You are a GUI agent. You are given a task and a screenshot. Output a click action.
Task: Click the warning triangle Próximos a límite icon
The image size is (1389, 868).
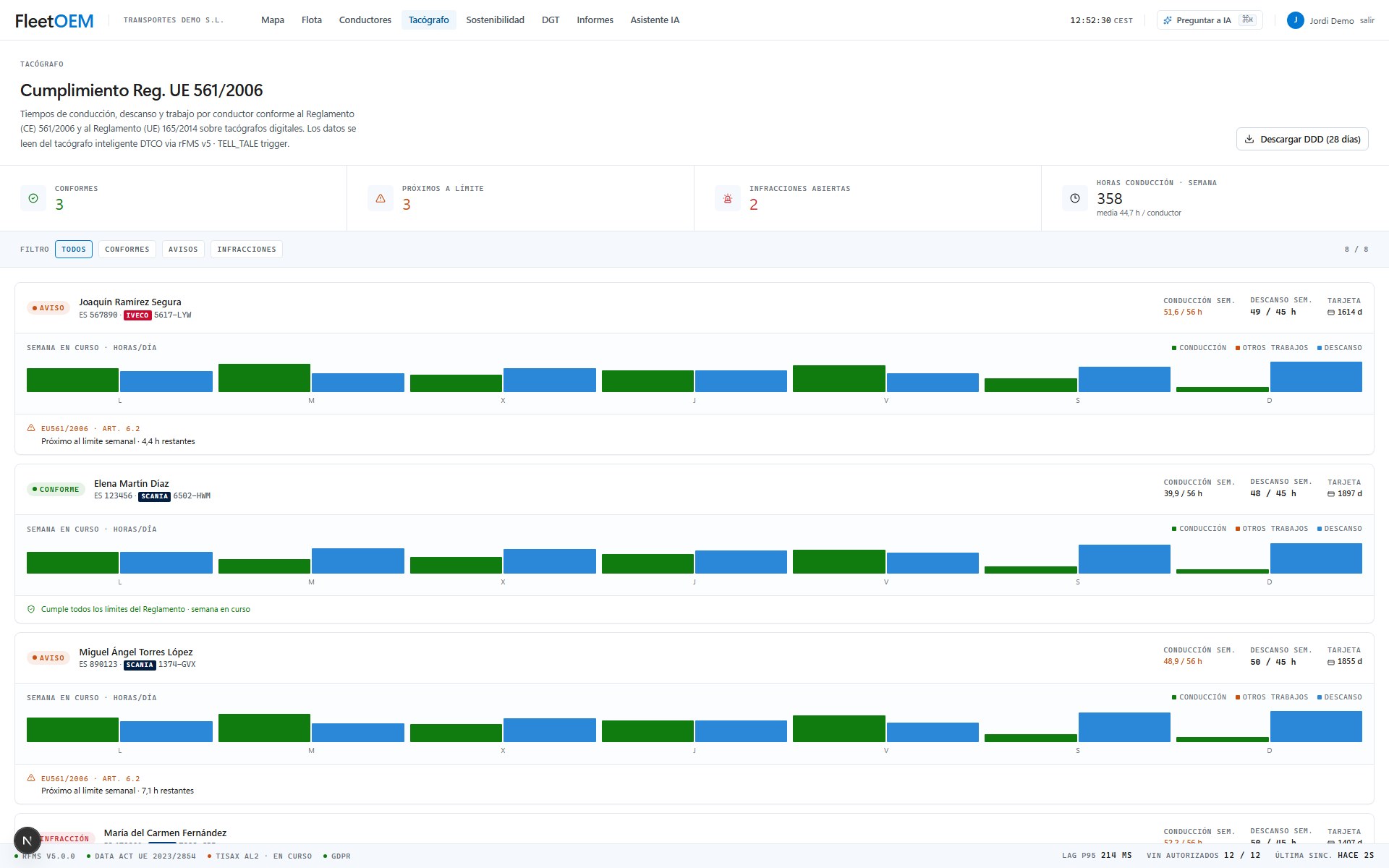(381, 198)
